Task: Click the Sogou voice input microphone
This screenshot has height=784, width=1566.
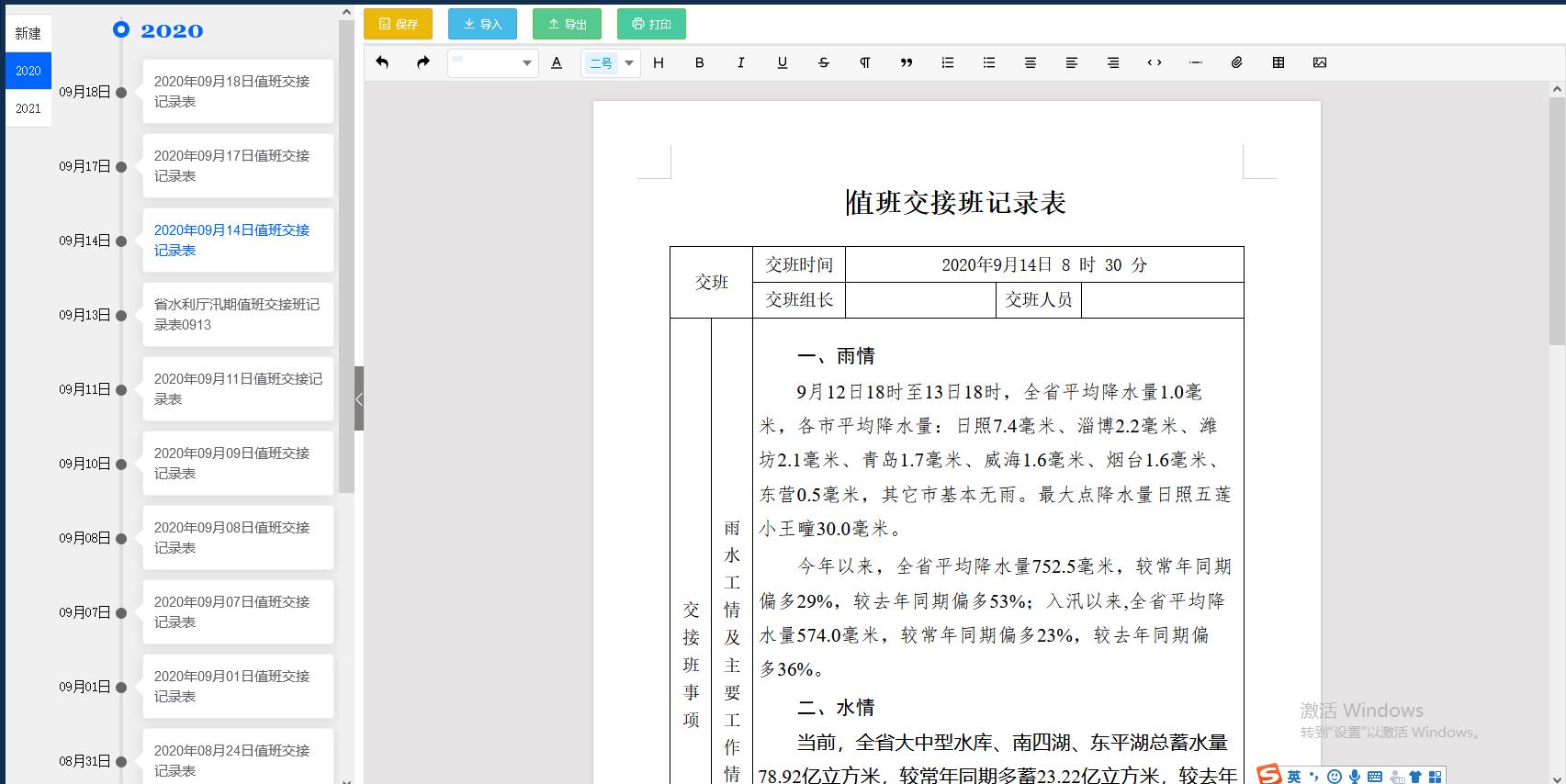Action: pos(1355,777)
